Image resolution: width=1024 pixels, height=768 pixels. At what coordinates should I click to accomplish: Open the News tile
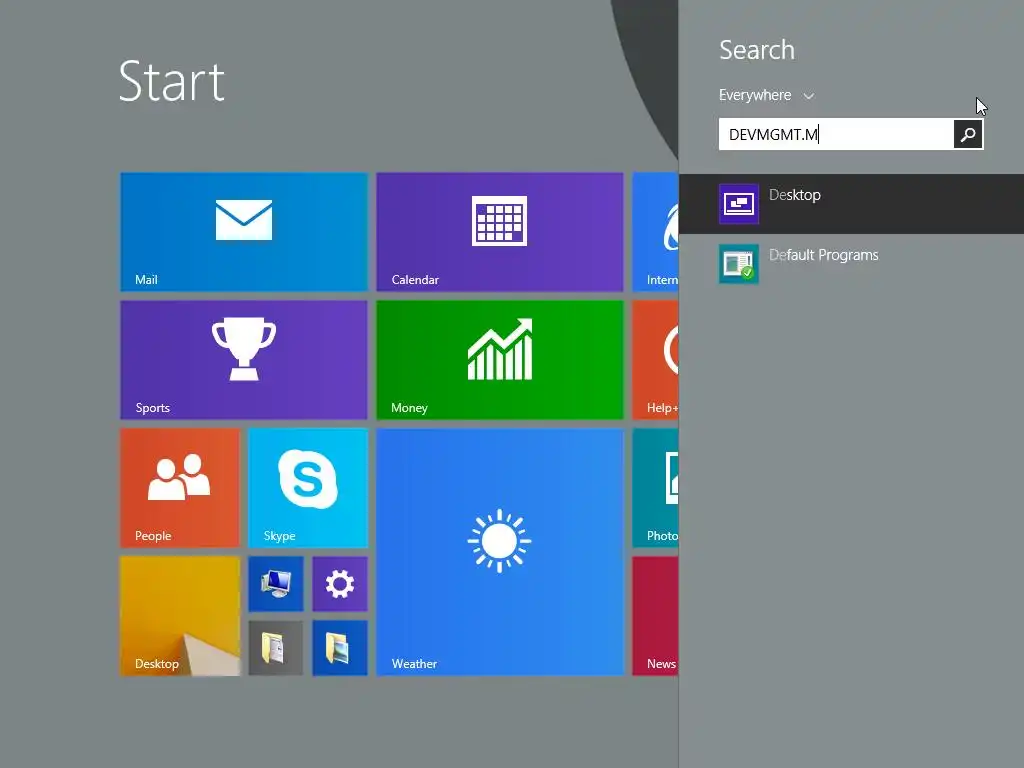click(x=655, y=616)
